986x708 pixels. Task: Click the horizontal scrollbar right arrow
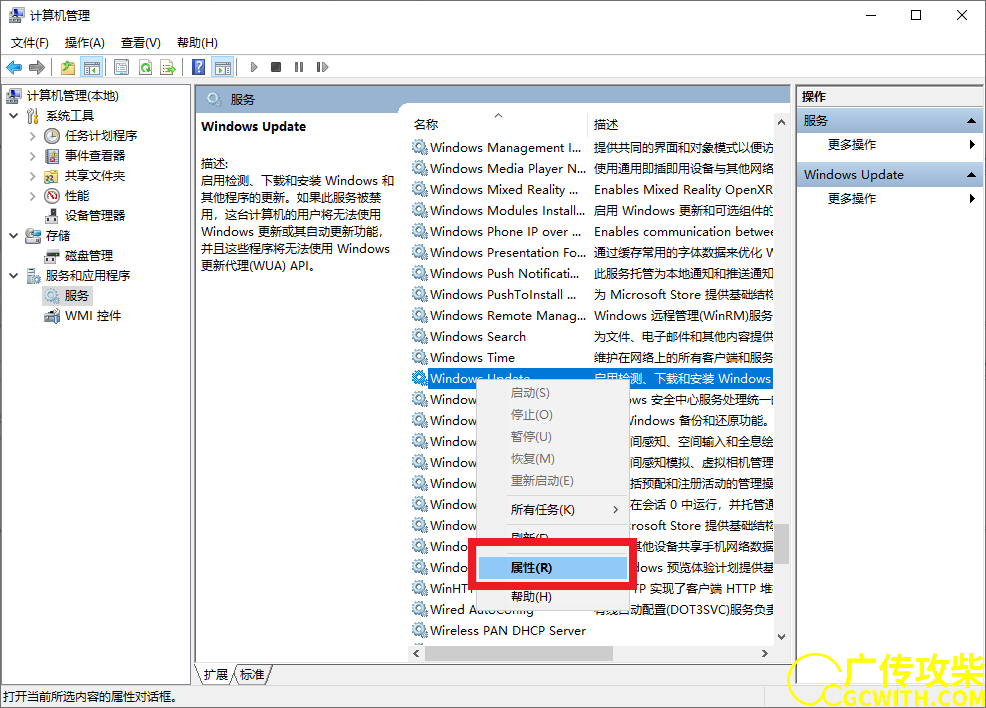[765, 654]
